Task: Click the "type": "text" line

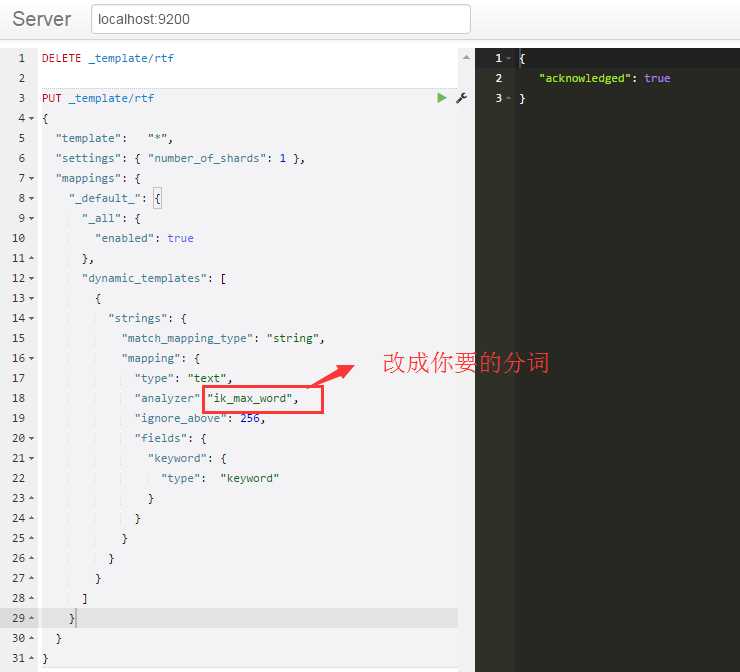Action: coord(183,378)
